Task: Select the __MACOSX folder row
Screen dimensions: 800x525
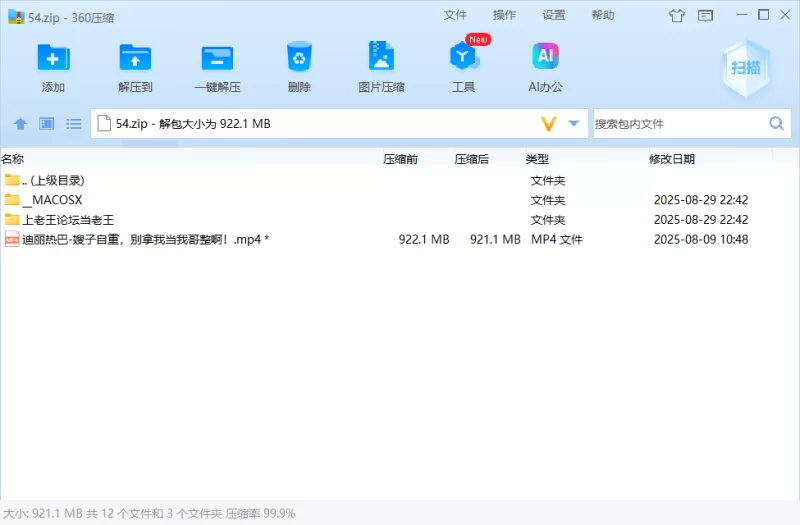Action: point(400,200)
